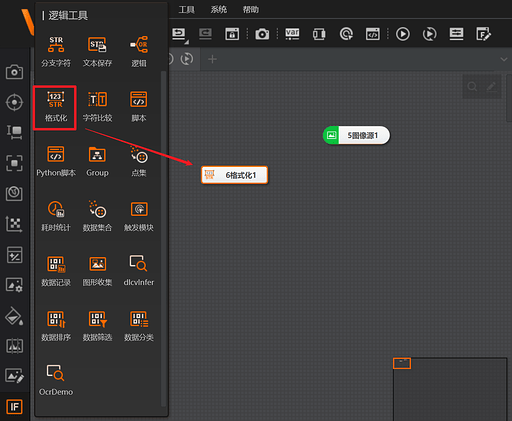512x421 pixels.
Task: Select the Group tool icon
Action: 97,161
